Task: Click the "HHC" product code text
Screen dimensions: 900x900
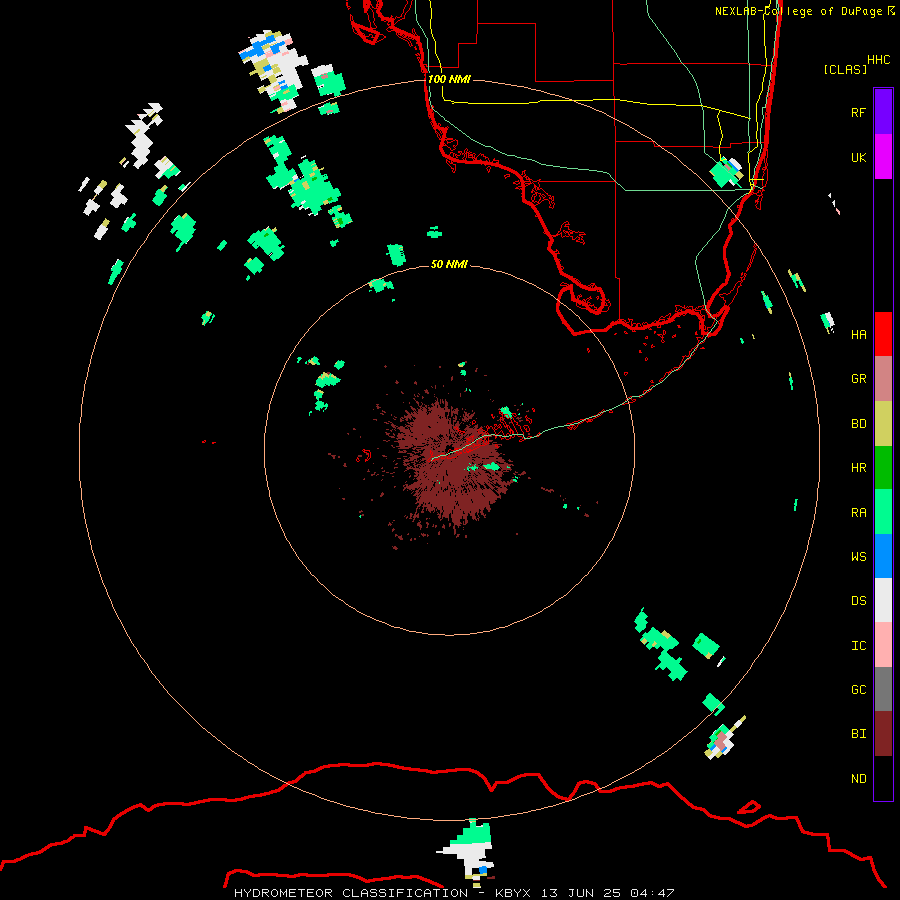Action: point(878,59)
